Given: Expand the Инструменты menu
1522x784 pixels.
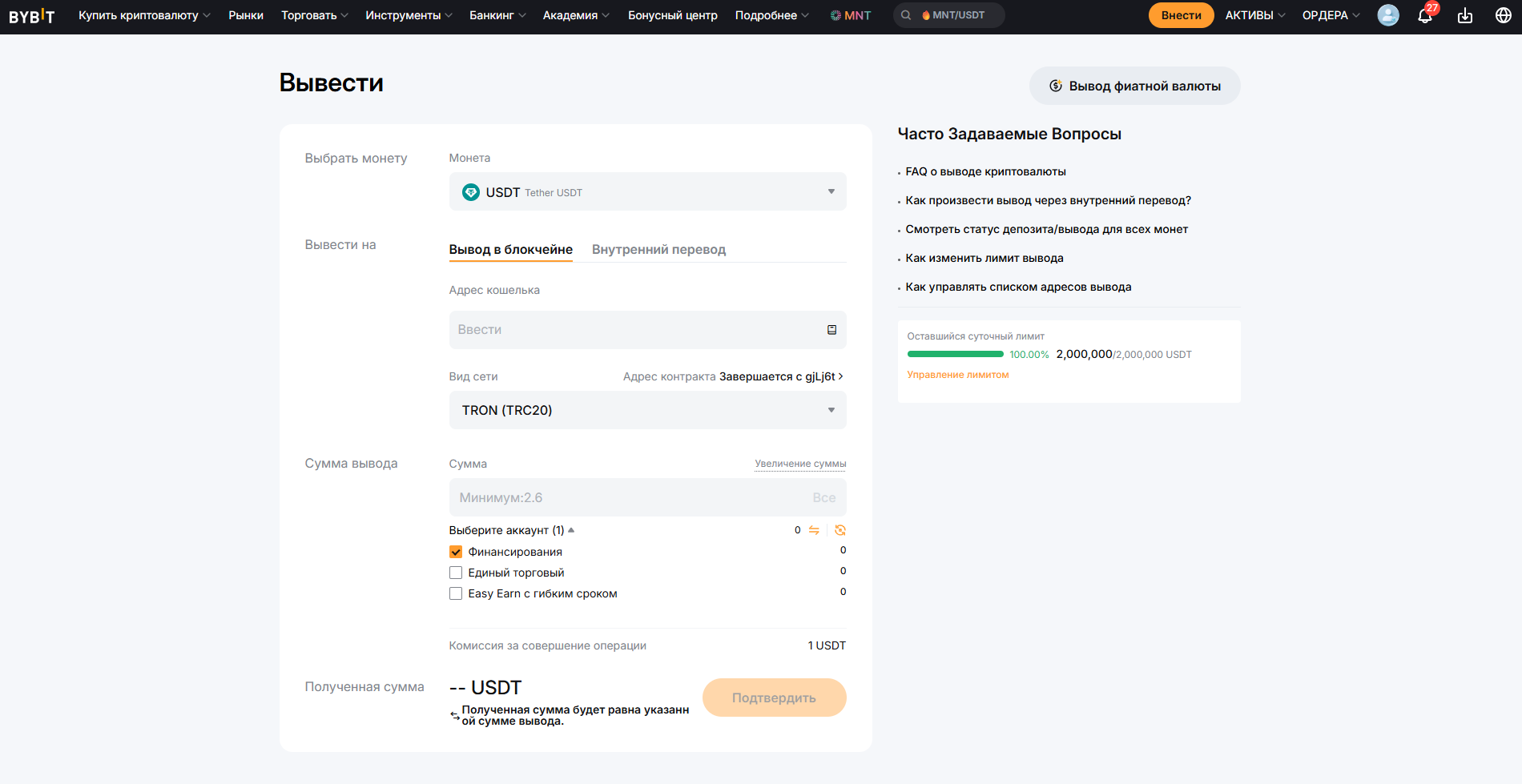Looking at the screenshot, I should tap(409, 15).
